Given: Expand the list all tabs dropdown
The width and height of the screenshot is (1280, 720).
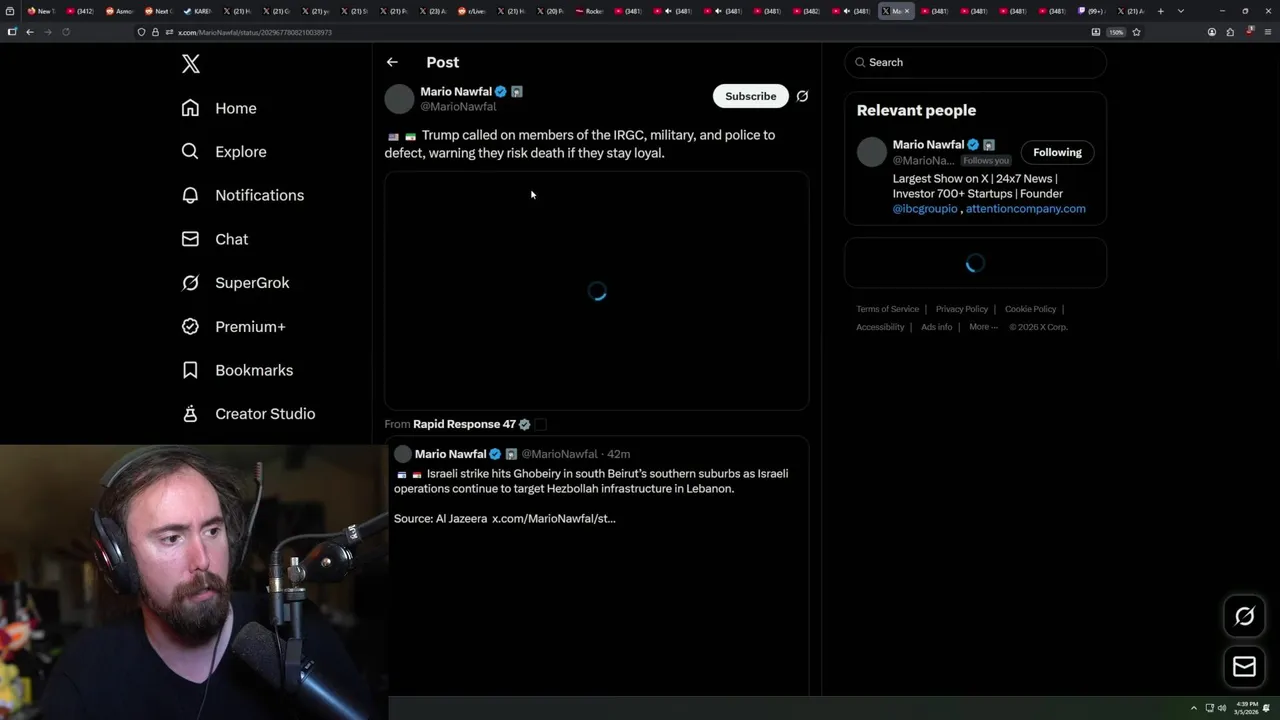Looking at the screenshot, I should [x=1181, y=11].
